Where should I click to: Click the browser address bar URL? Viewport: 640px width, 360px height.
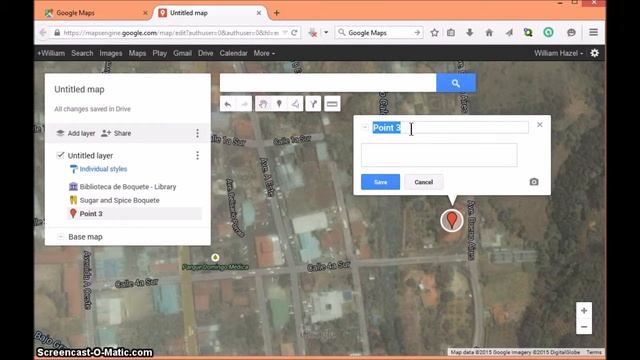(171, 33)
